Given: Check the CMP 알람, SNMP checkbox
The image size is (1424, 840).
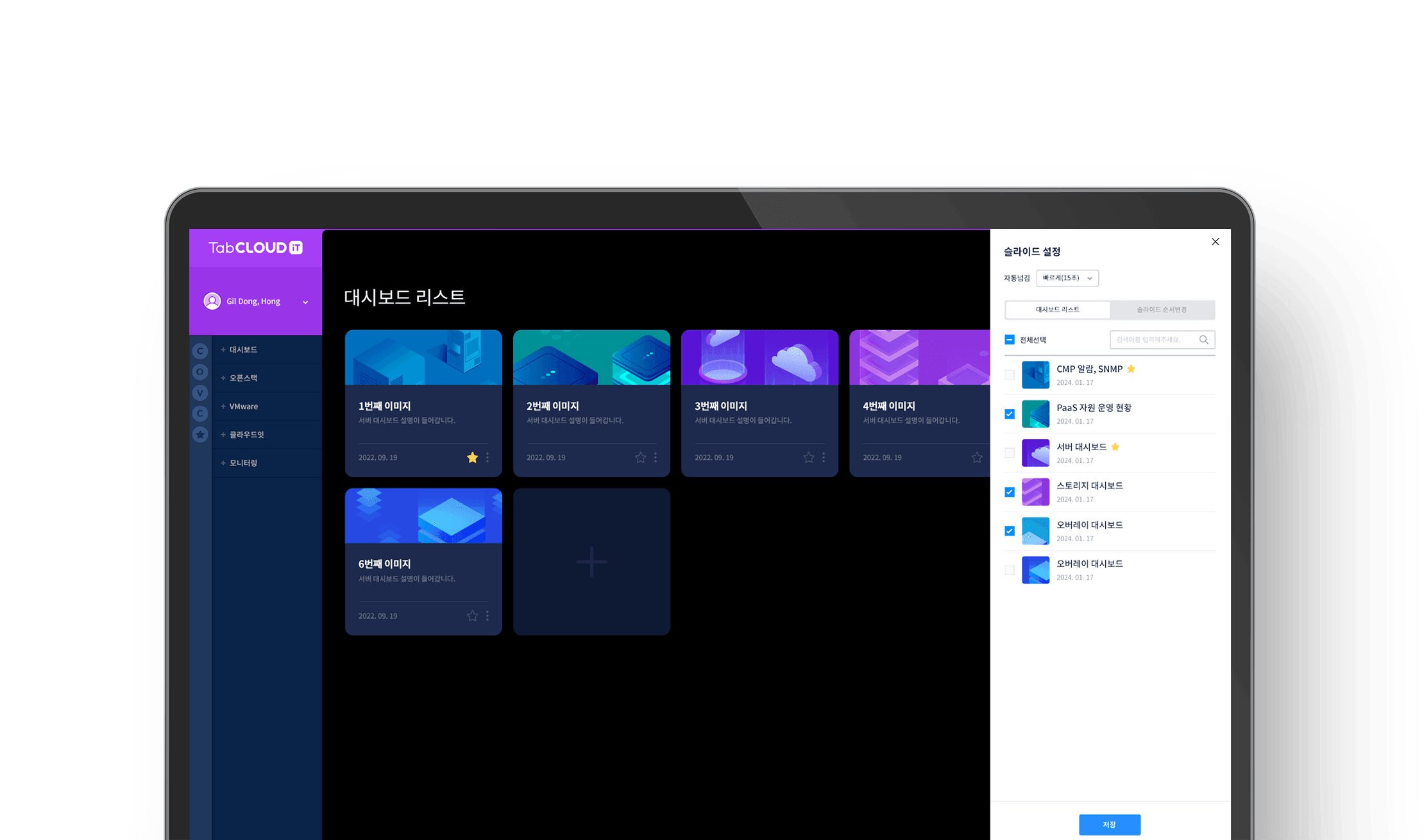Looking at the screenshot, I should point(1010,375).
